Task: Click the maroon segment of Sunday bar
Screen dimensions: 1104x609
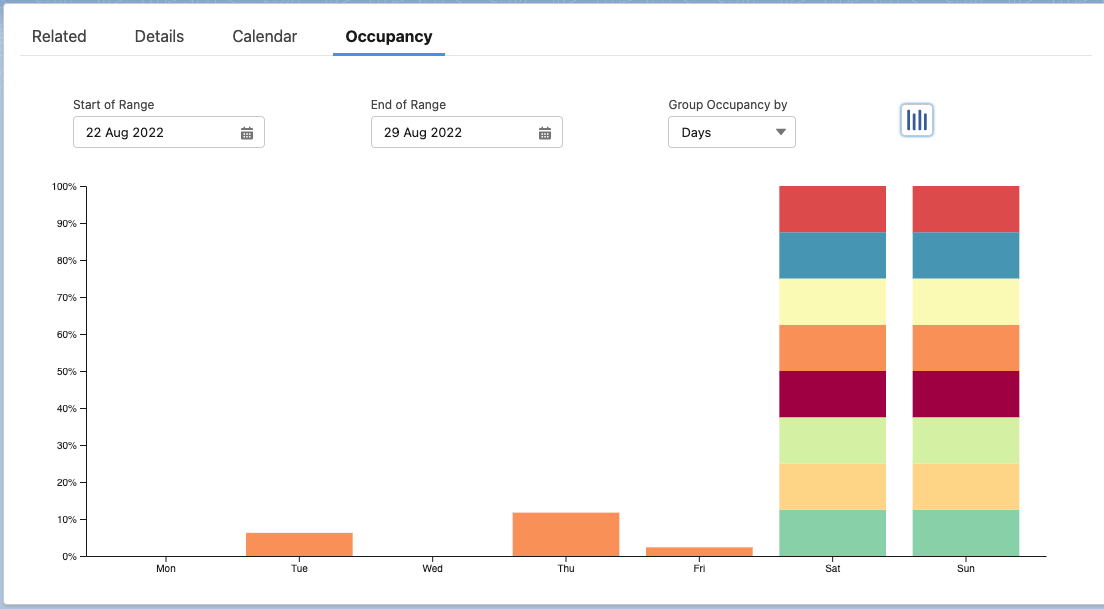Action: click(965, 394)
